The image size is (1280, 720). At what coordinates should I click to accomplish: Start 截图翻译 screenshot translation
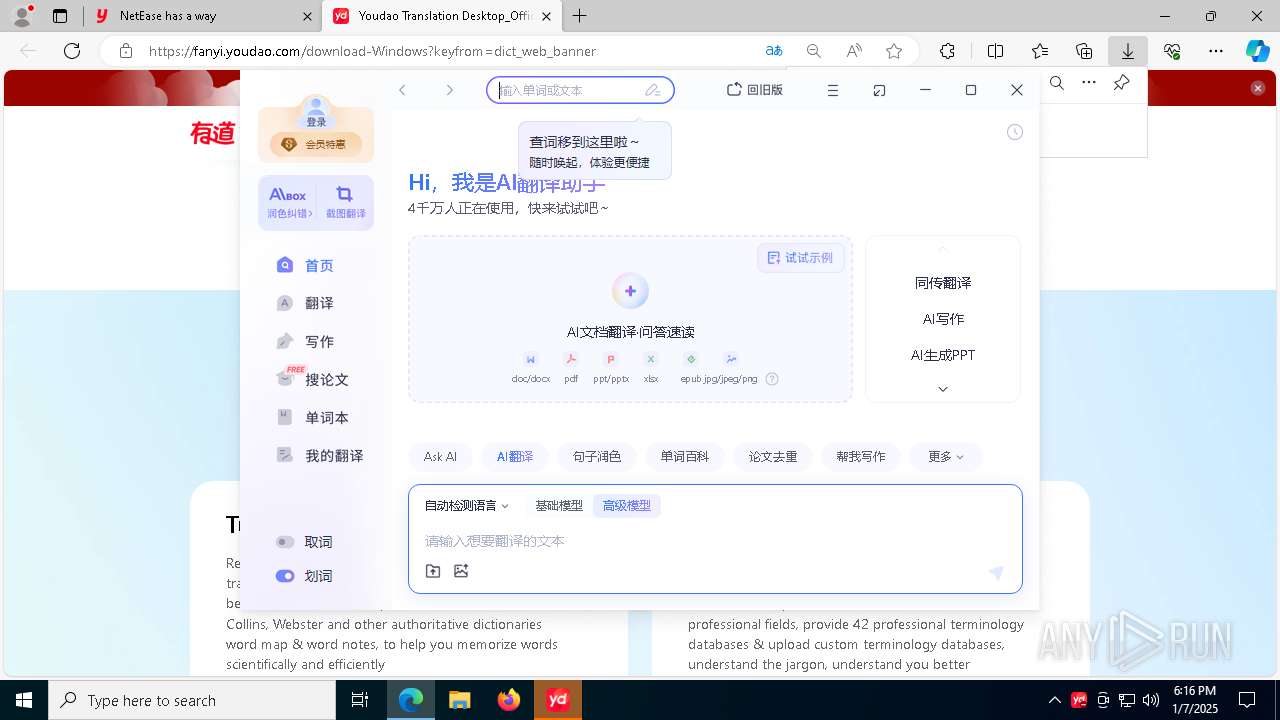click(345, 203)
